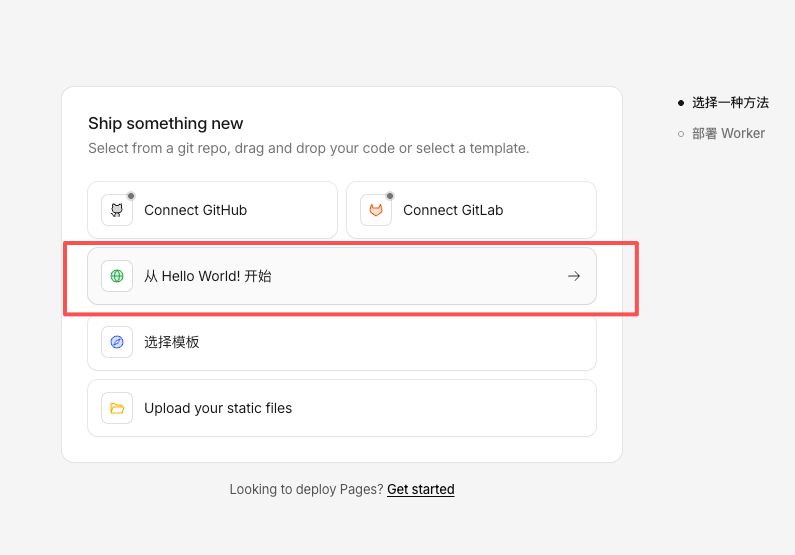The width and height of the screenshot is (795, 555).
Task: Open the 选择模板 template option
Action: pos(172,342)
